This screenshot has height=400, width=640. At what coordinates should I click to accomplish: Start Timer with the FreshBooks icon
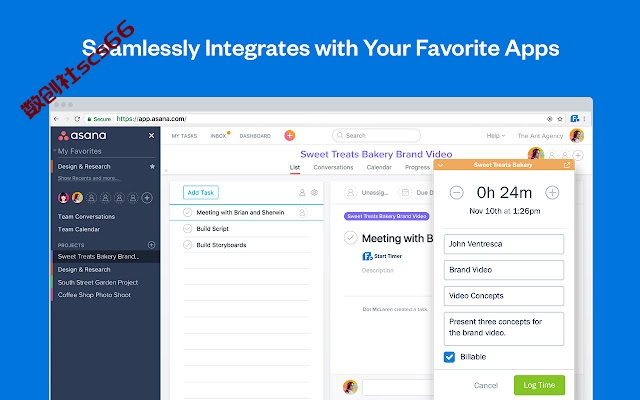(x=367, y=256)
